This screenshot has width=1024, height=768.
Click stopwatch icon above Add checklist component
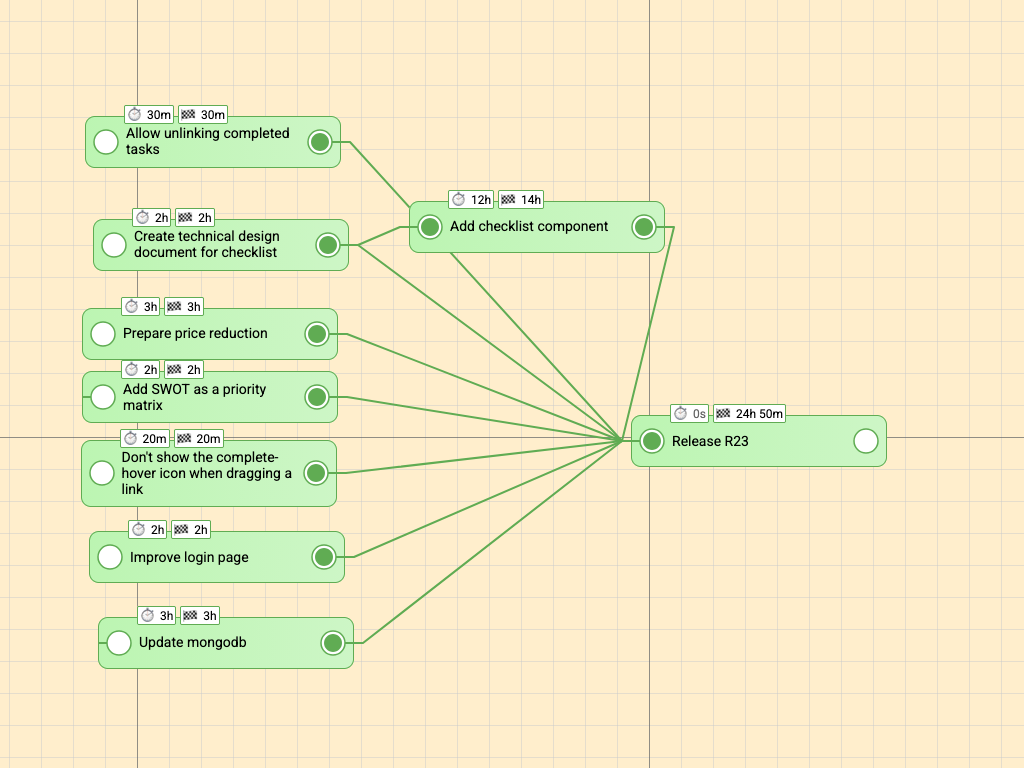pos(458,200)
